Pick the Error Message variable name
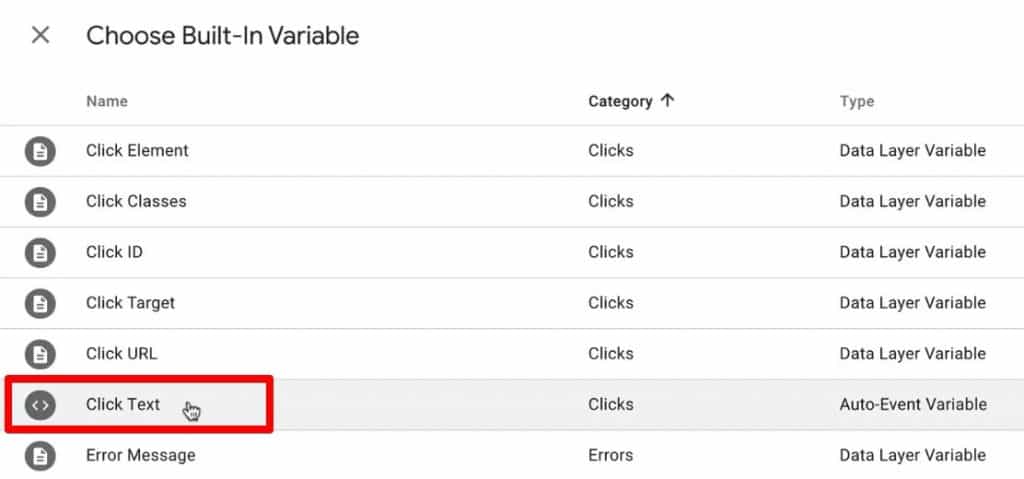Screen dimensions: 1024x479 click(140, 455)
